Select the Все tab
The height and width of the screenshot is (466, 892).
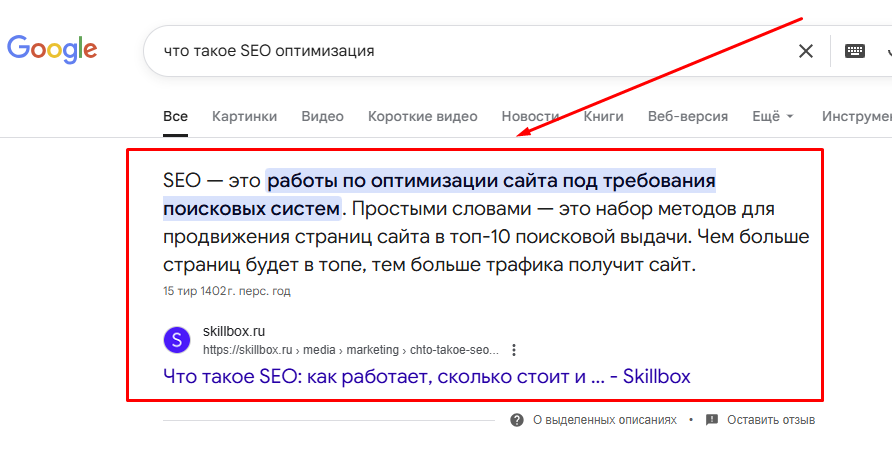click(x=175, y=117)
